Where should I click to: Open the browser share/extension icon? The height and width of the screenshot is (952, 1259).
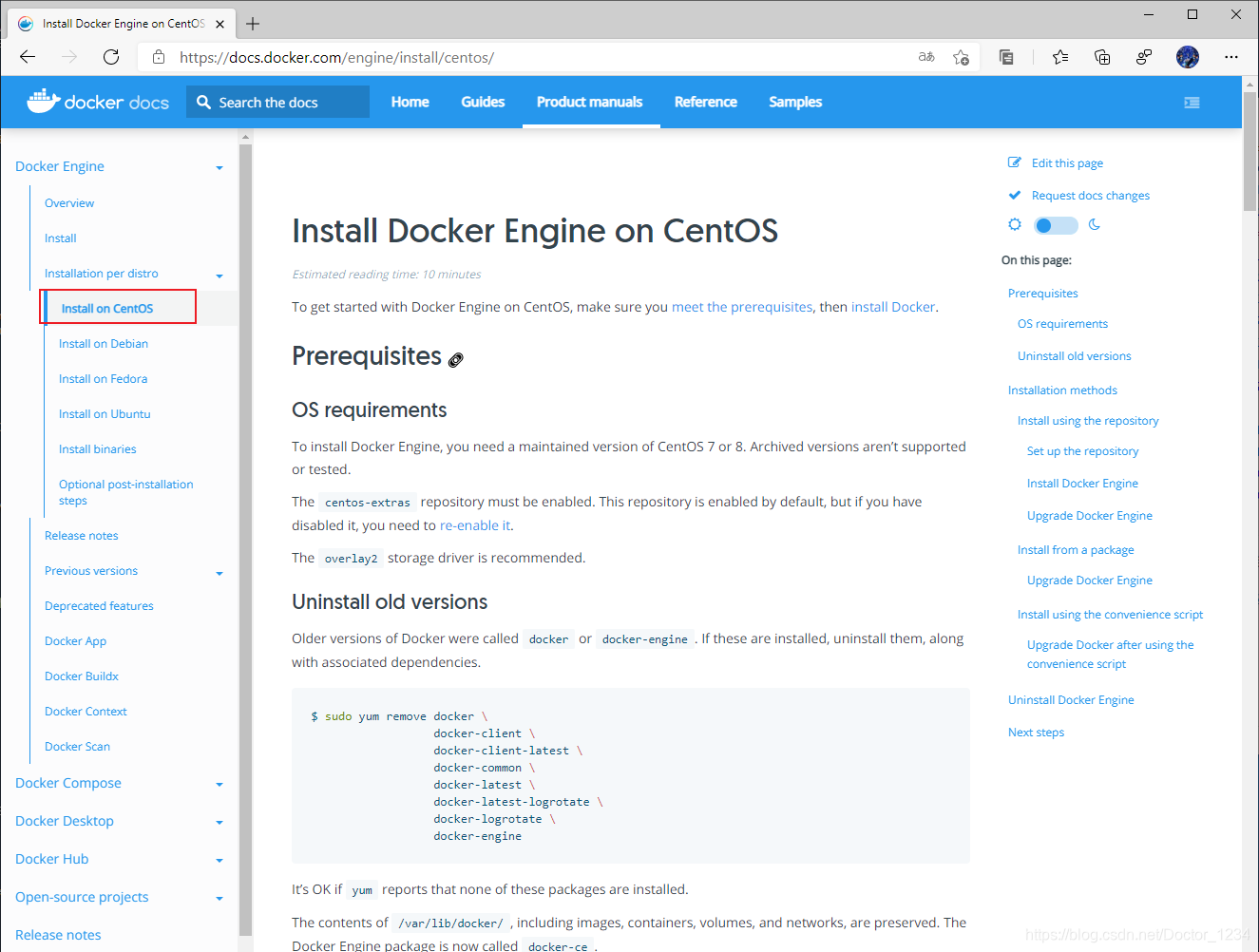click(1144, 57)
